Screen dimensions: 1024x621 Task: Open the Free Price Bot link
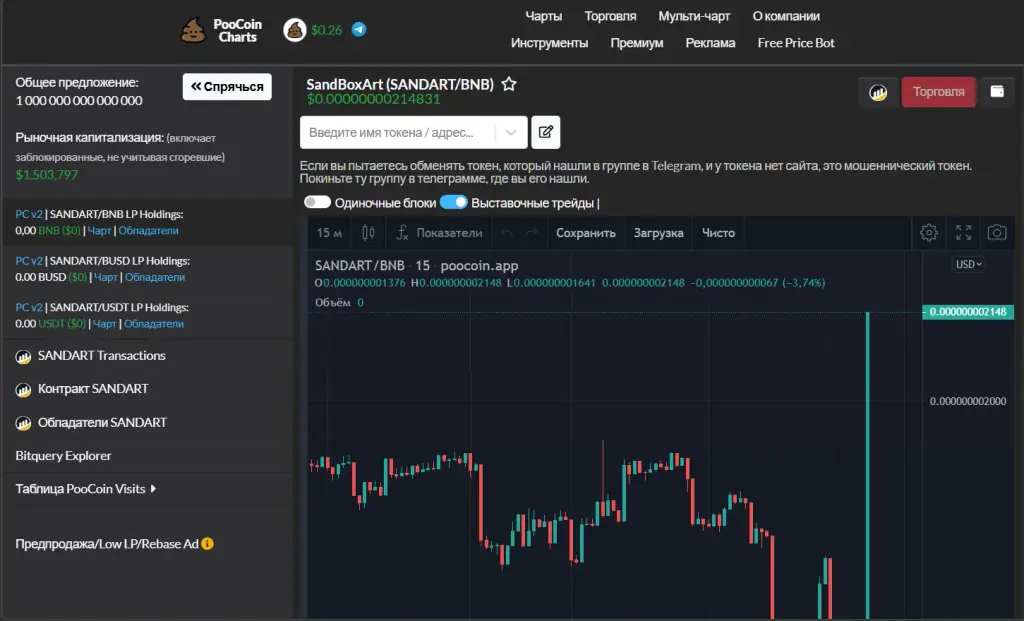coord(795,43)
